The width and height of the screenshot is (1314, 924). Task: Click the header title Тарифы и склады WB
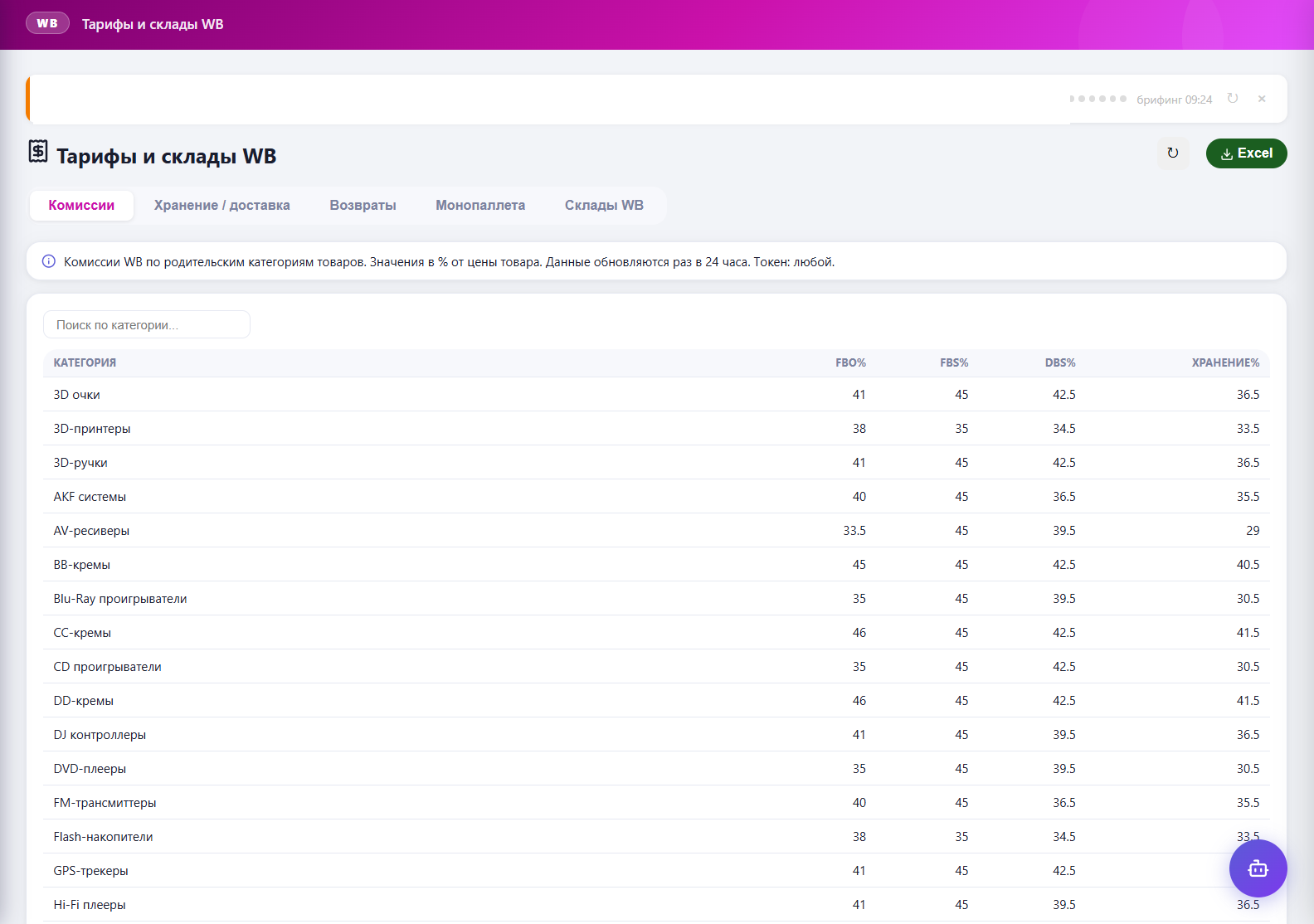[153, 24]
